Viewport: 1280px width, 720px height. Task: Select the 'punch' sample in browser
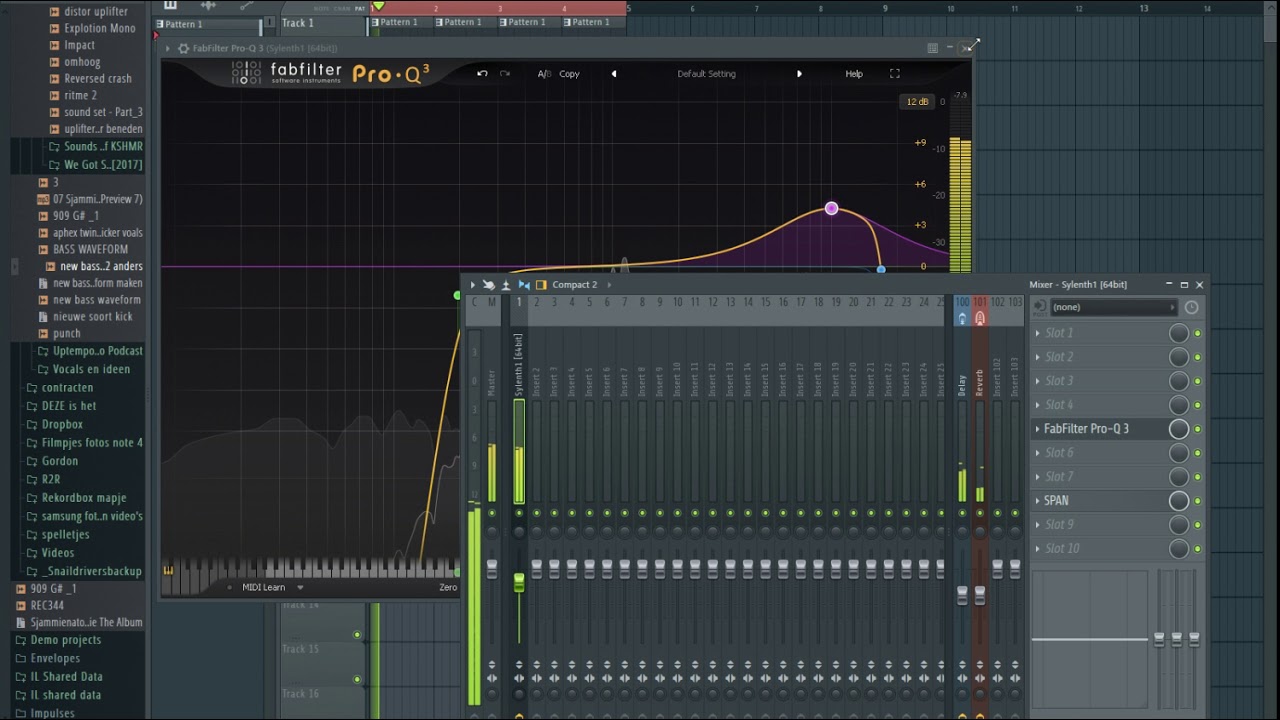click(x=67, y=334)
